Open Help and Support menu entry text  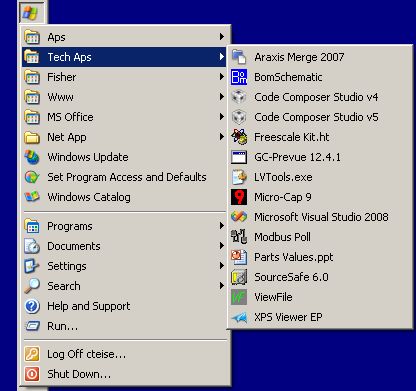[89, 306]
